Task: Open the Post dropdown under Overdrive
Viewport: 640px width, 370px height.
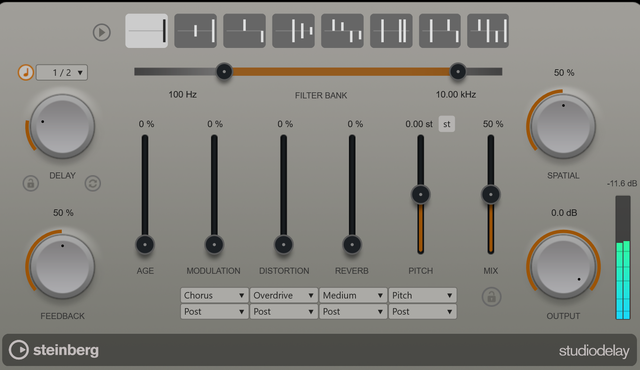Action: [x=284, y=312]
